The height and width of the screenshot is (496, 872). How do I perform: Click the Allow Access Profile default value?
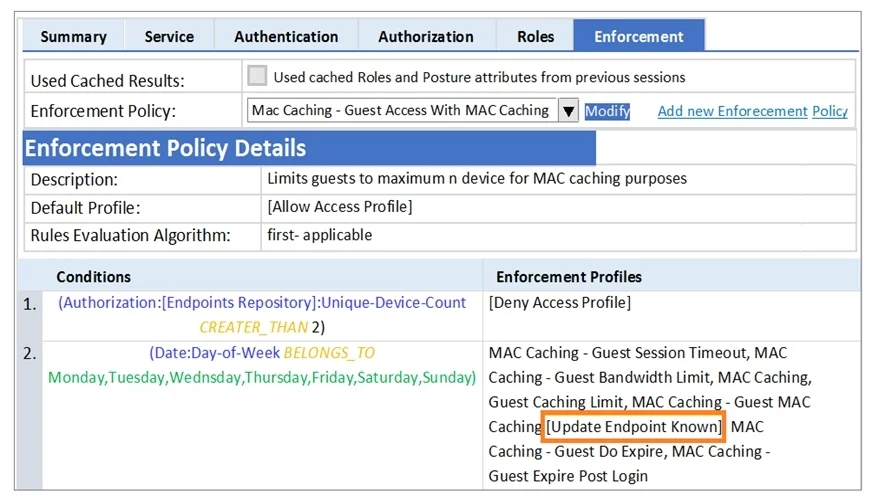[340, 207]
